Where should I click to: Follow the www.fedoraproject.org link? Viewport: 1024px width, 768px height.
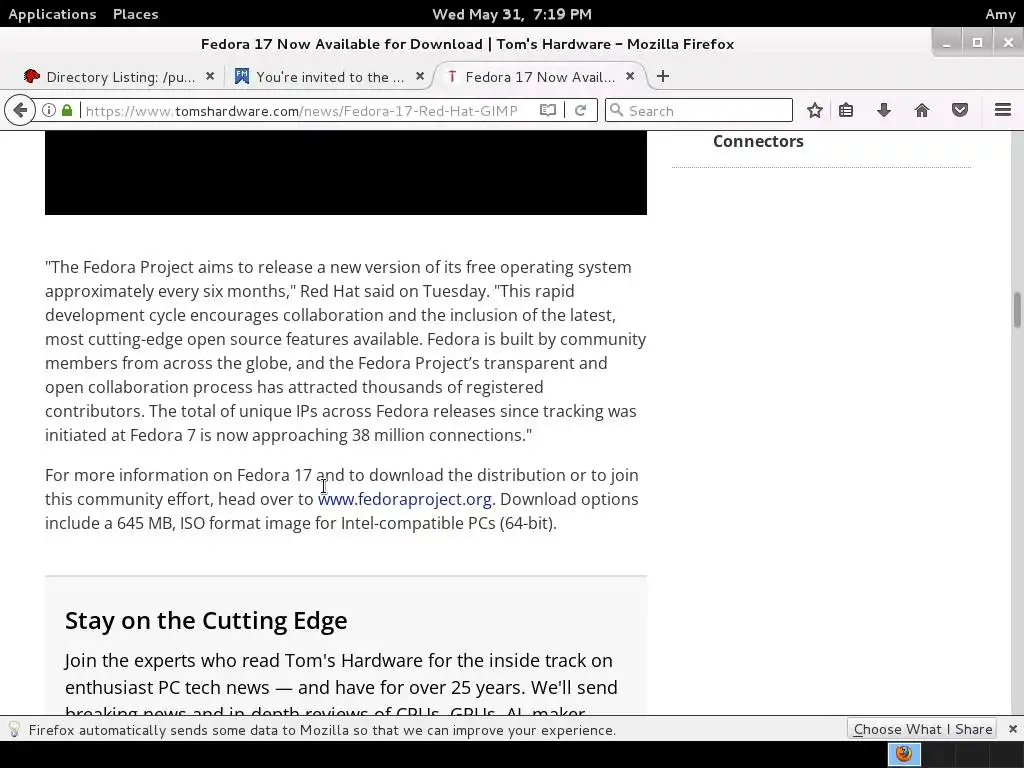404,499
